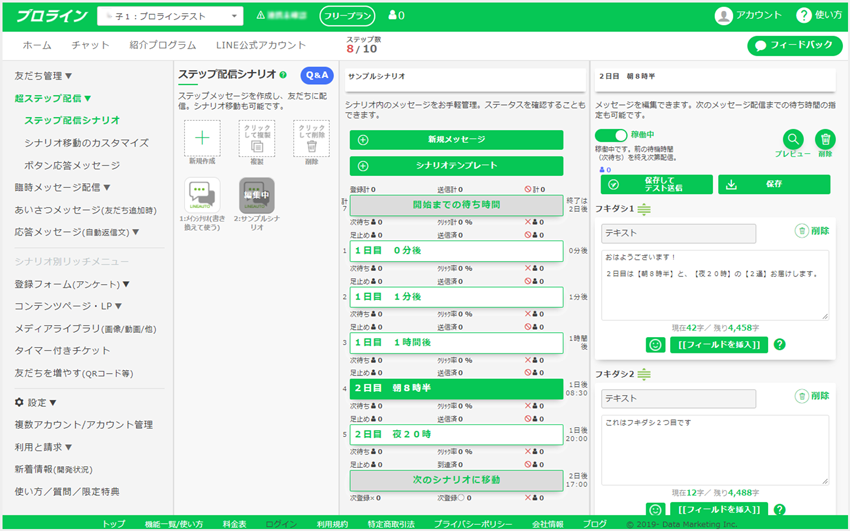Open プライバシーポリシー footer link
The height and width of the screenshot is (531, 850).
coord(473,524)
